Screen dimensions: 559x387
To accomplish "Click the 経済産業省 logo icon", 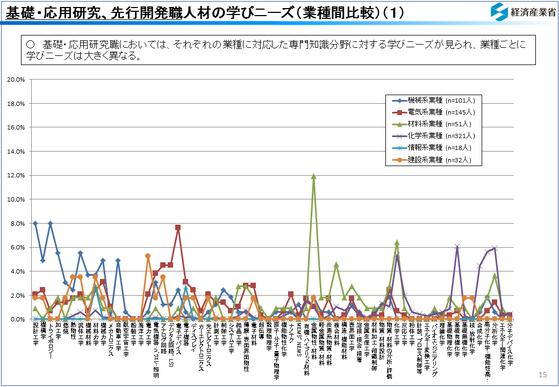I will tap(498, 12).
